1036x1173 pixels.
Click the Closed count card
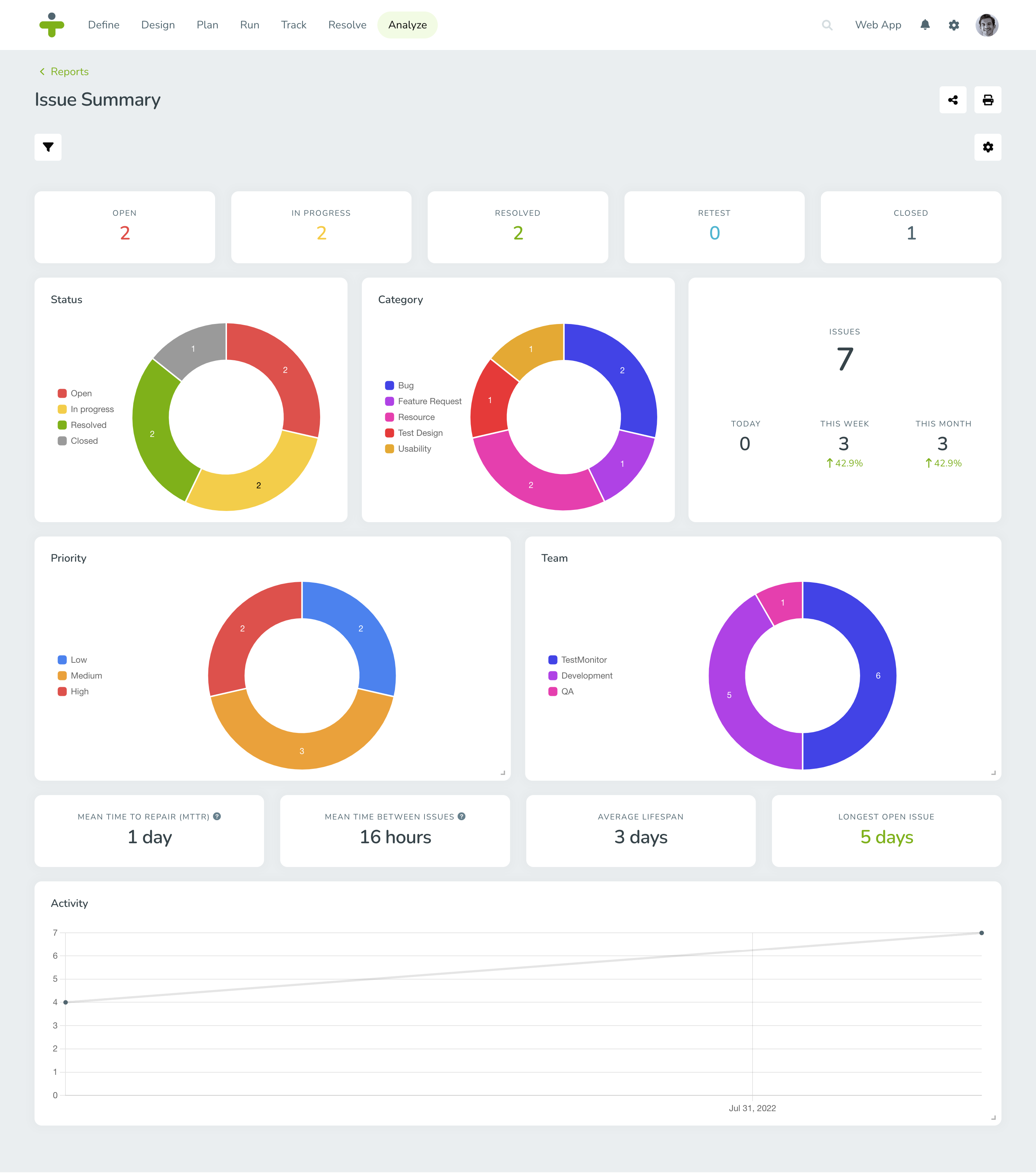(x=911, y=227)
